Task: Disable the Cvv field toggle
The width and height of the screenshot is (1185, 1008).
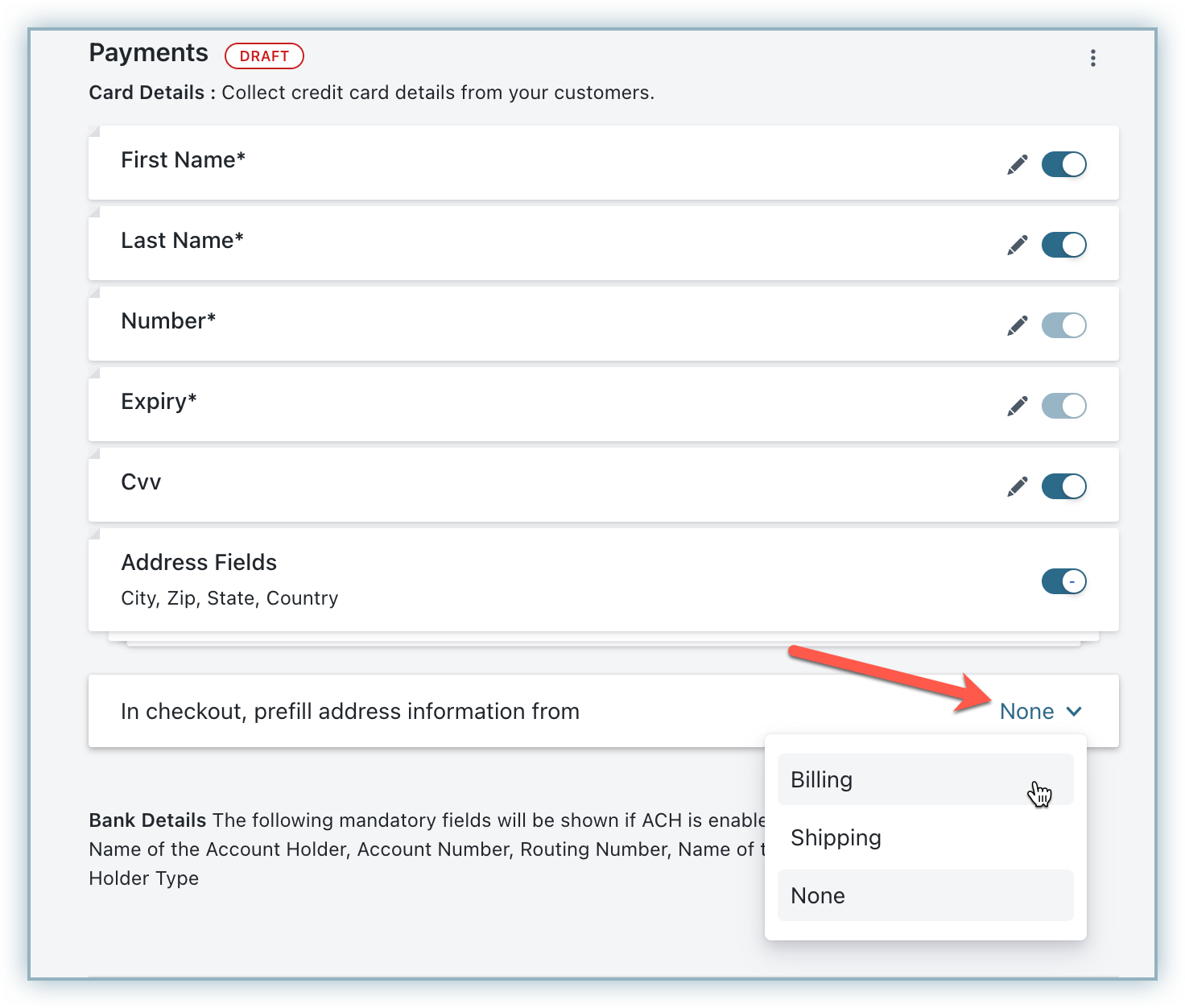Action: (1063, 486)
